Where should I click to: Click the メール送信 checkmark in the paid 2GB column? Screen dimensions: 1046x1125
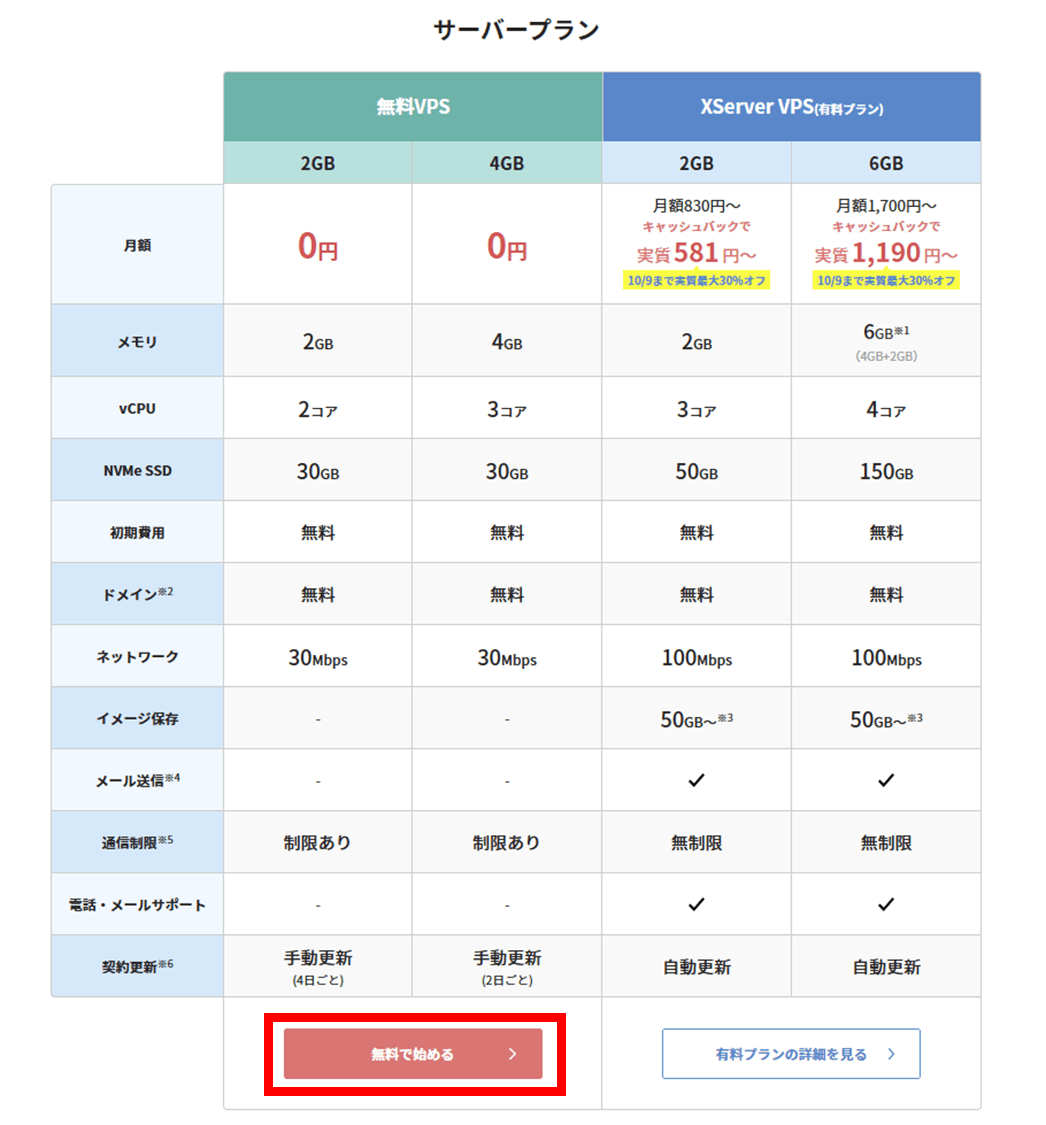[x=696, y=780]
